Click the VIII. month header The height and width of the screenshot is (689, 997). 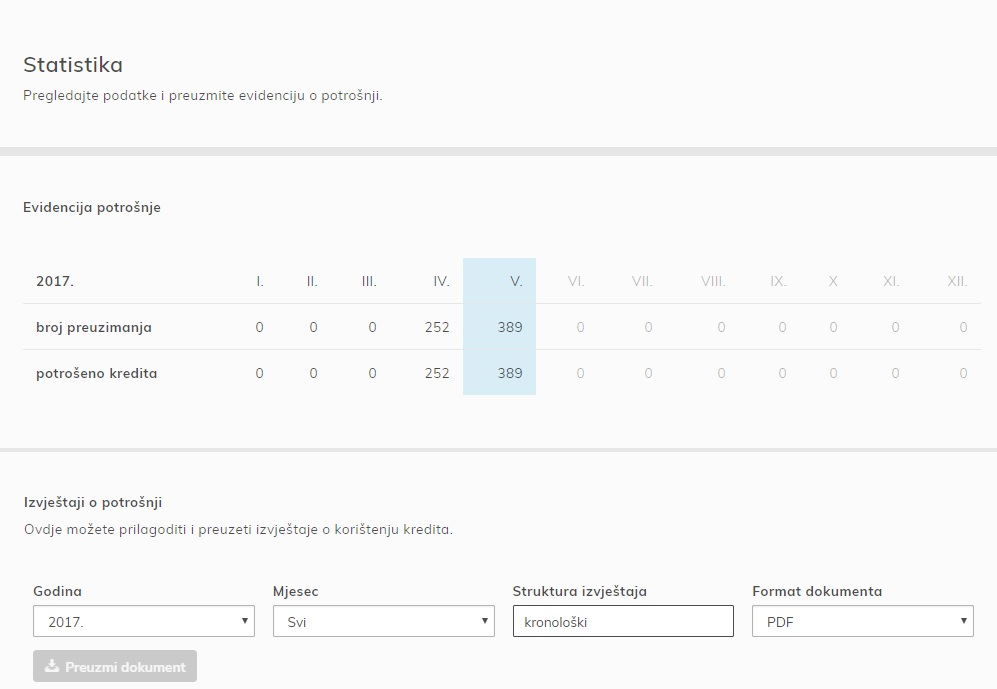(x=713, y=281)
